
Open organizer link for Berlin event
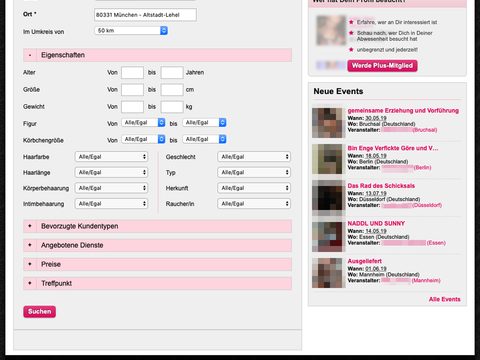coord(406,168)
